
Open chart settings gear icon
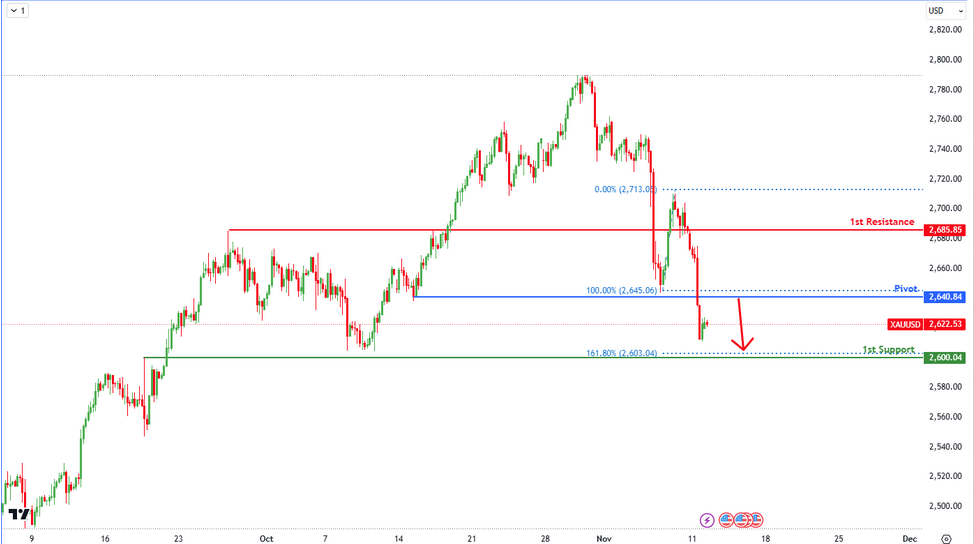pos(946,538)
